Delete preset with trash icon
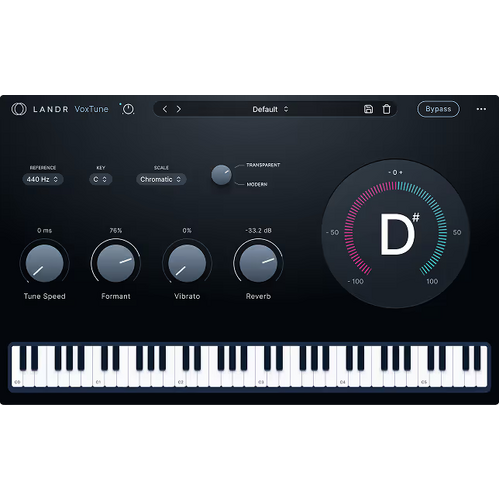 tap(386, 109)
